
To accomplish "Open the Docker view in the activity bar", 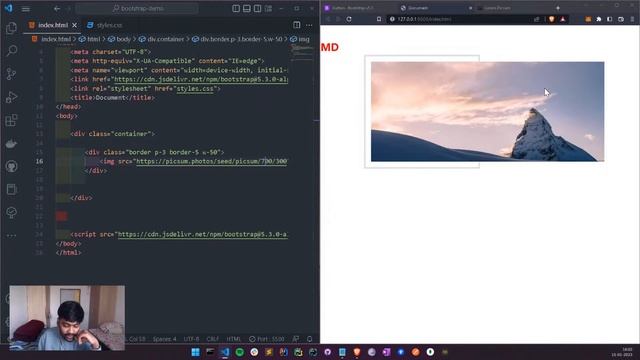I will tap(11, 144).
